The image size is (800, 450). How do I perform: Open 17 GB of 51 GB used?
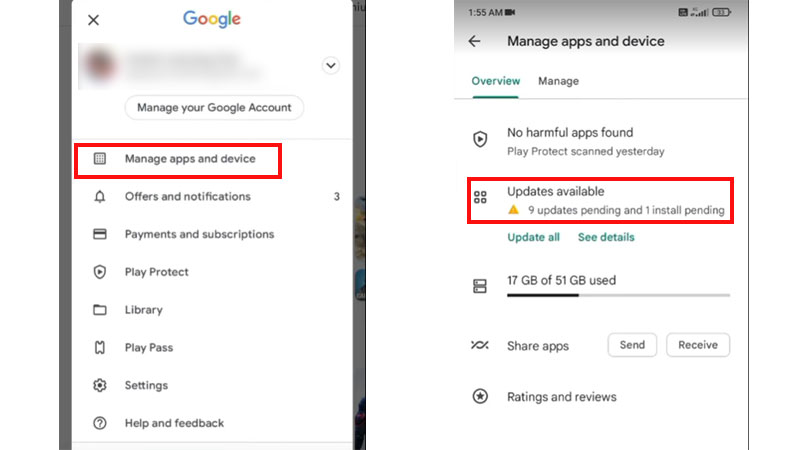tap(561, 281)
